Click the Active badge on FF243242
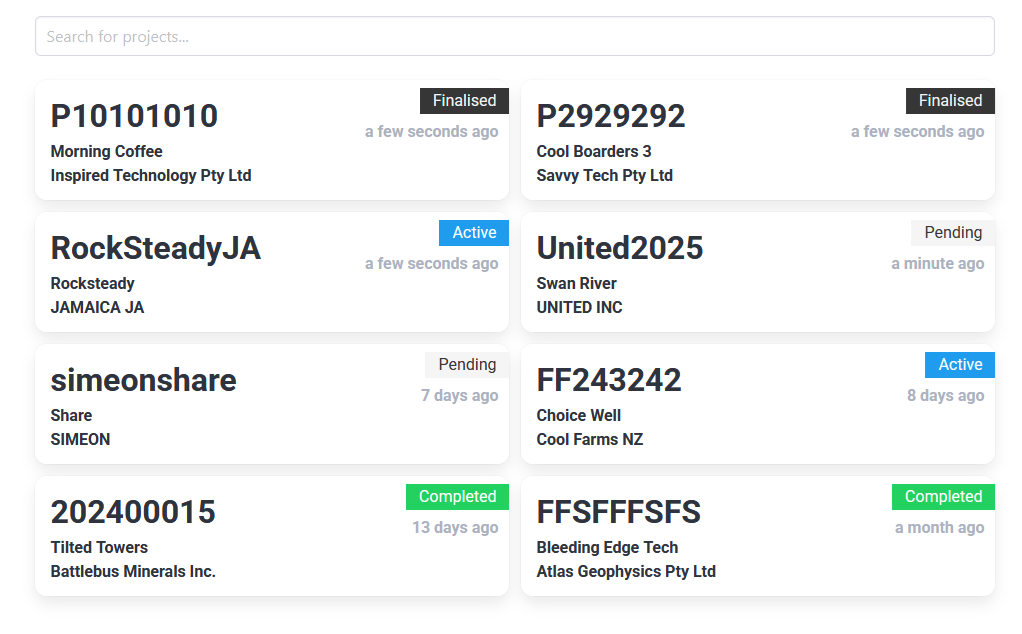The width and height of the screenshot is (1022, 634). 960,365
